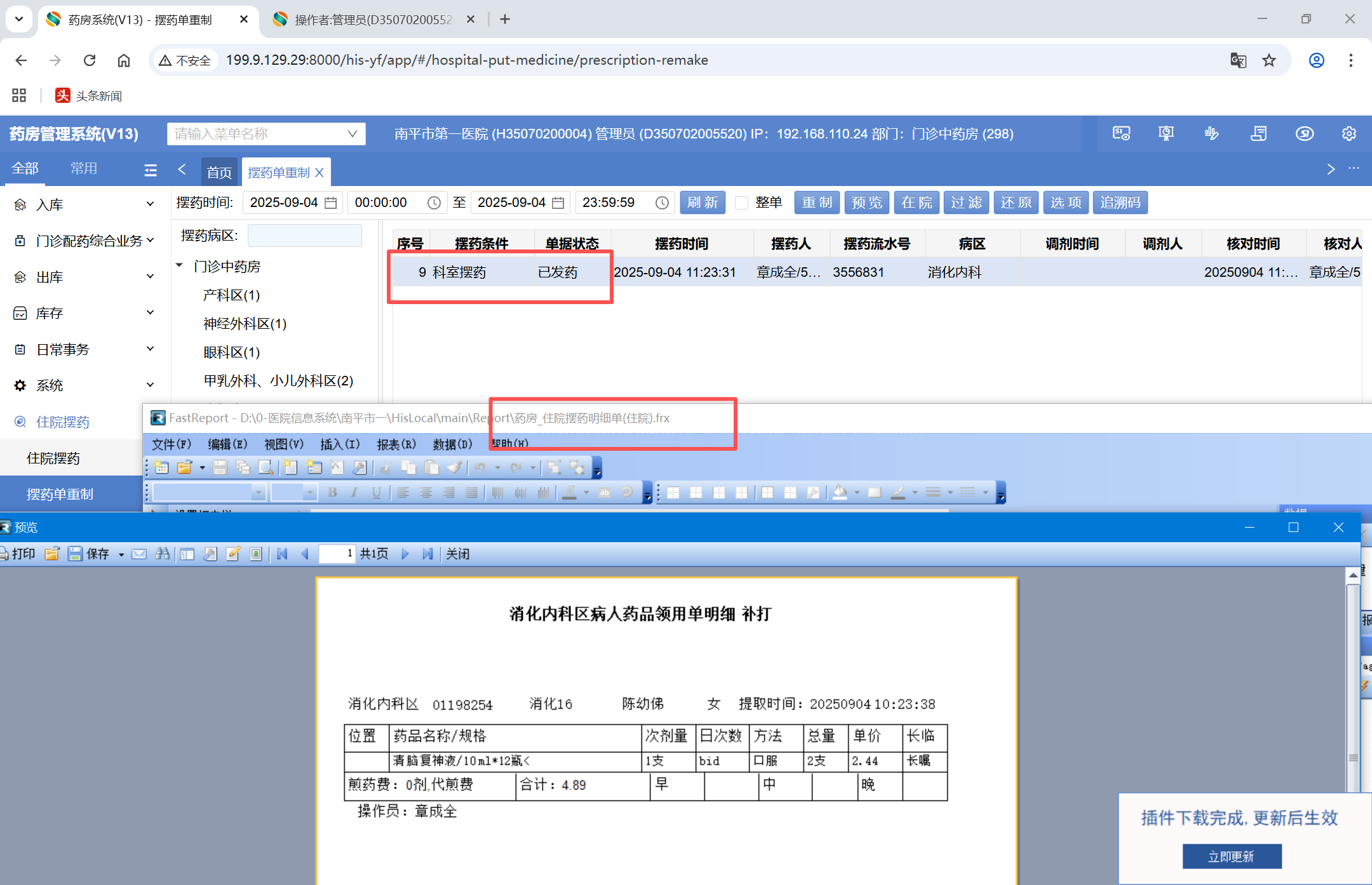Collapse the 门诊中药房 tree node

tap(180, 266)
